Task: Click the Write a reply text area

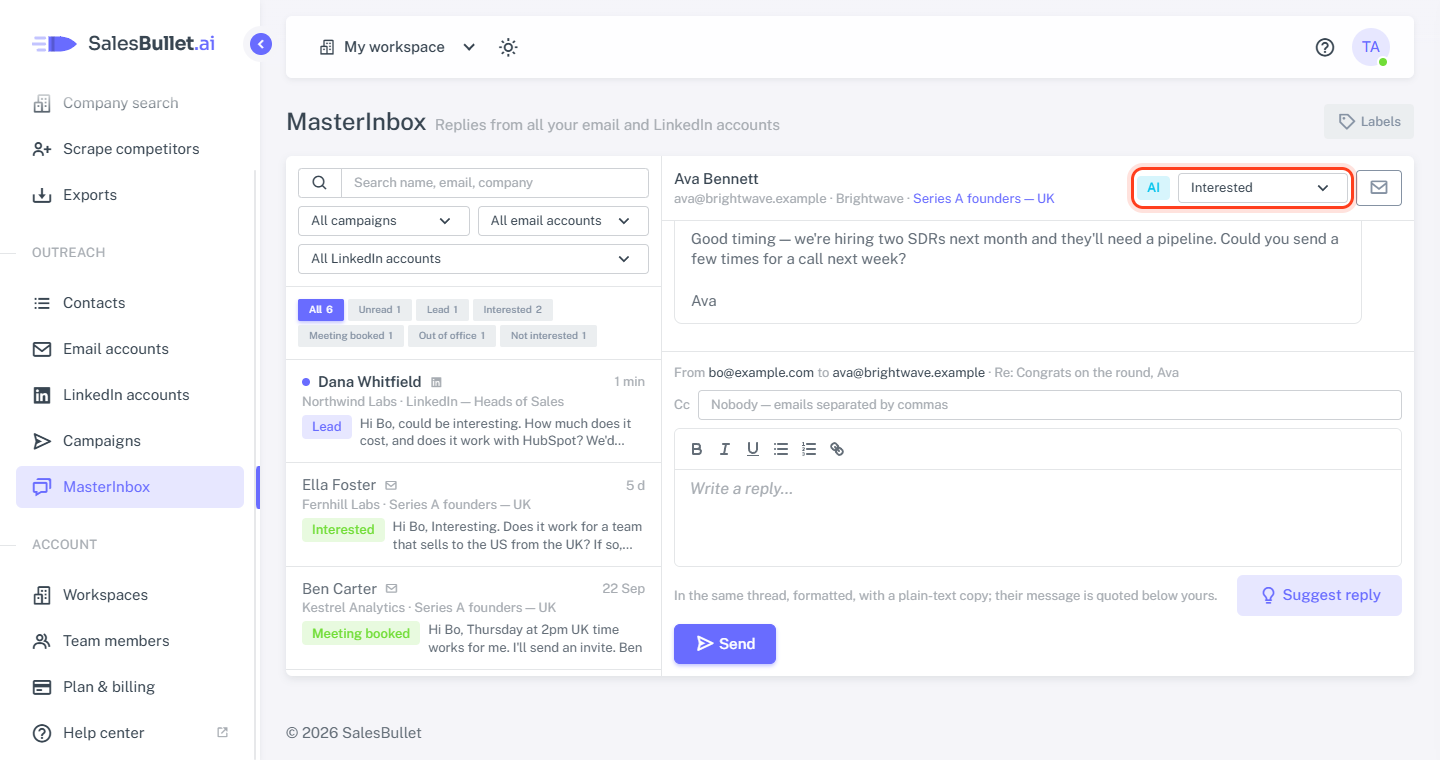Action: point(1038,518)
